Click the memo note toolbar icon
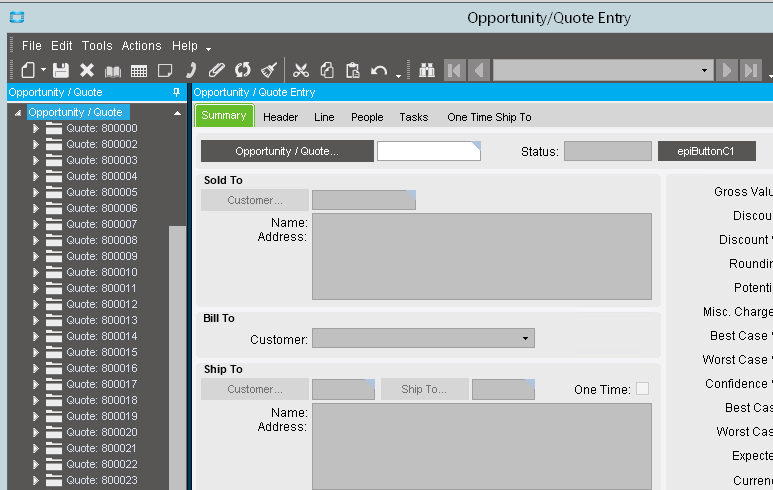This screenshot has height=490, width=773. click(165, 70)
